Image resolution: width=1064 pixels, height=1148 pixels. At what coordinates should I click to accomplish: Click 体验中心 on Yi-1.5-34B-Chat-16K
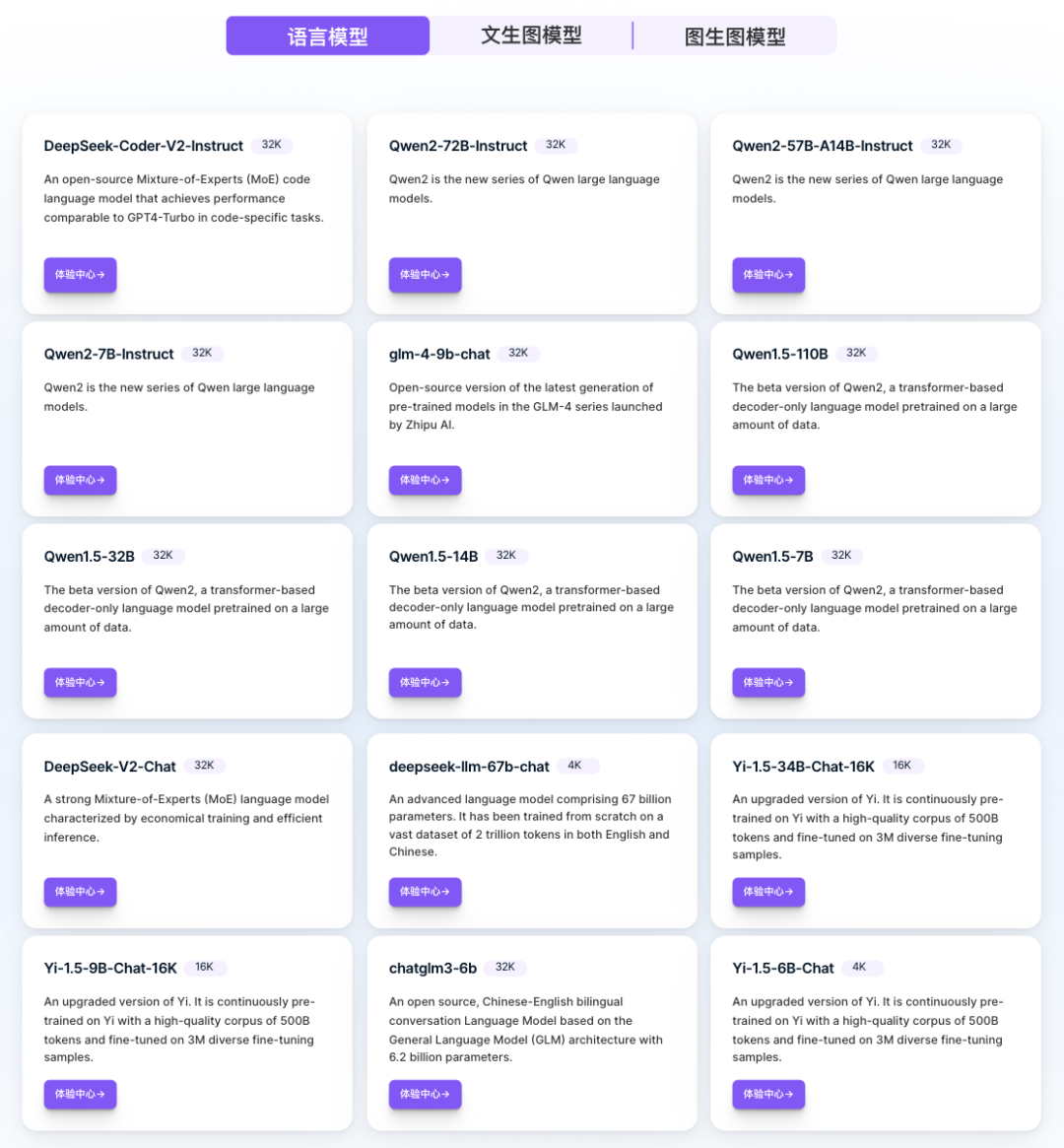point(768,892)
